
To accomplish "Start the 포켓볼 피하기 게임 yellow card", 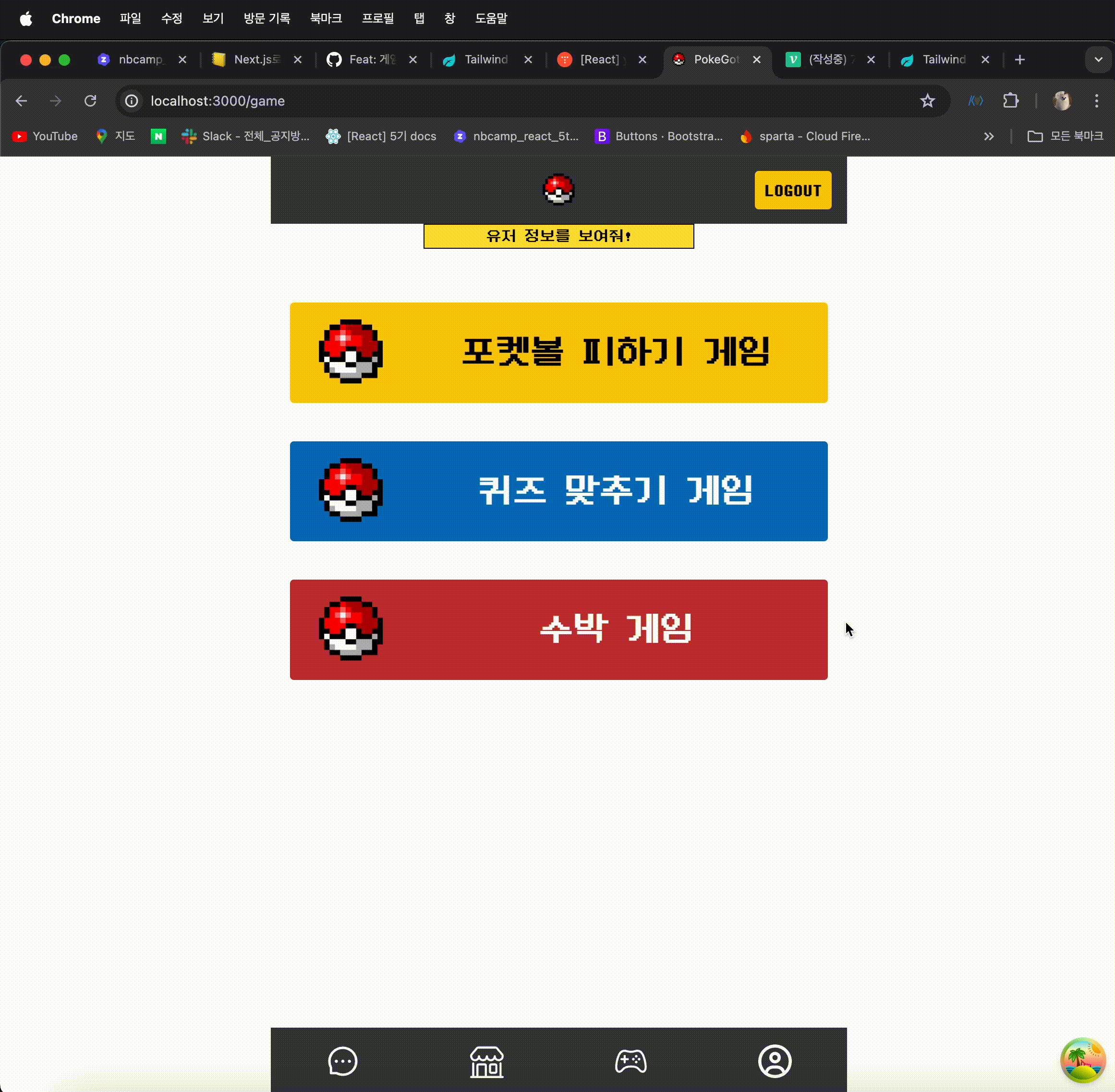I will tap(558, 352).
